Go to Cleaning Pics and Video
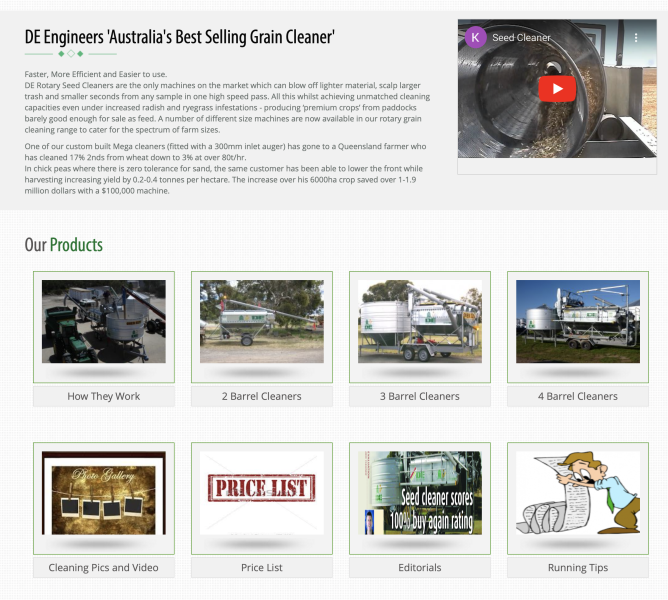The width and height of the screenshot is (668, 600). click(x=104, y=567)
